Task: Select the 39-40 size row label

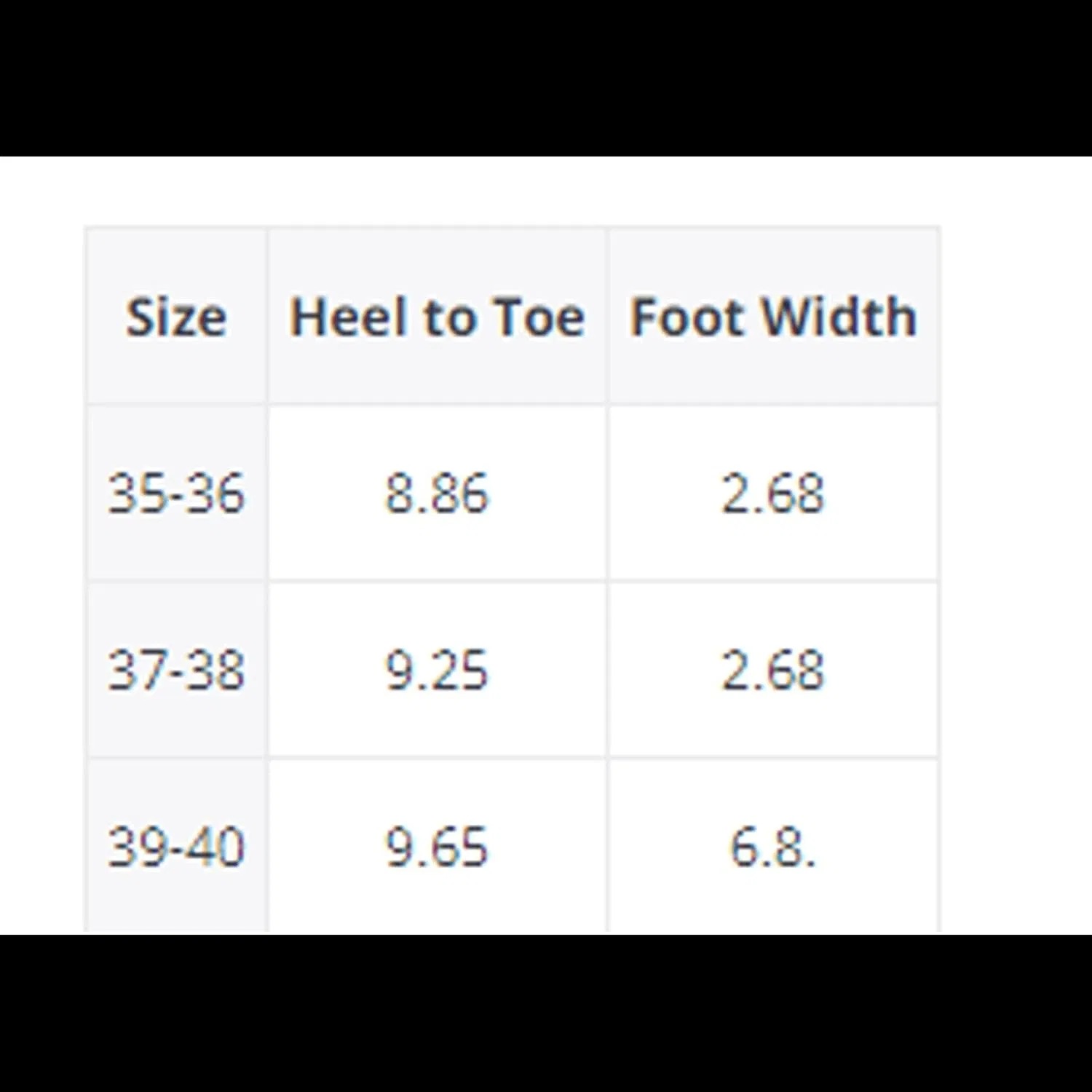Action: click(x=176, y=847)
